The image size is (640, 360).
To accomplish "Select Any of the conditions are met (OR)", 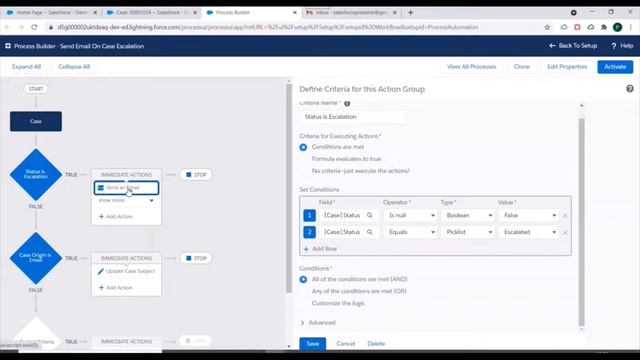I will coord(303,291).
